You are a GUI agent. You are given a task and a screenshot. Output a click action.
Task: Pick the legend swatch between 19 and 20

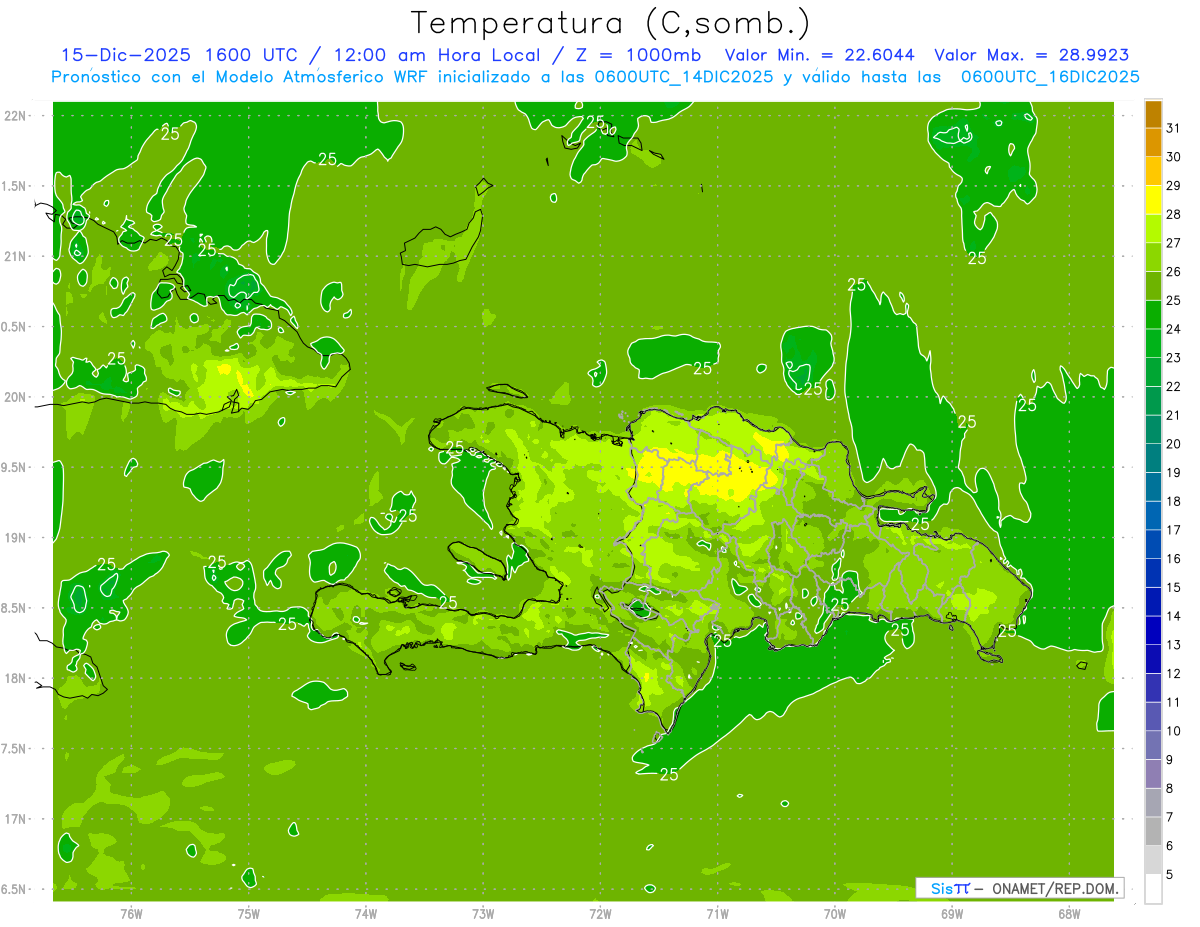(x=1153, y=458)
